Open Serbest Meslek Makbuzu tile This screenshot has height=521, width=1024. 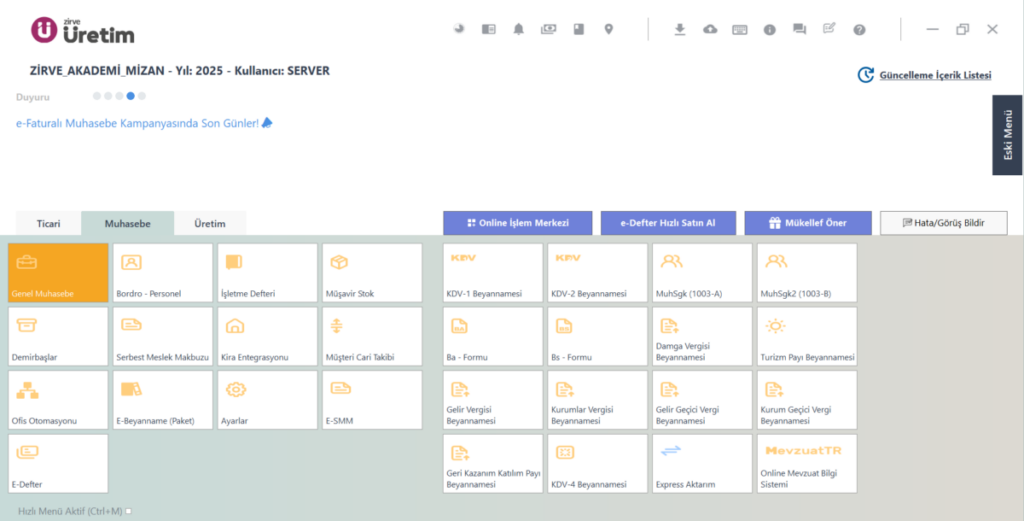click(163, 336)
